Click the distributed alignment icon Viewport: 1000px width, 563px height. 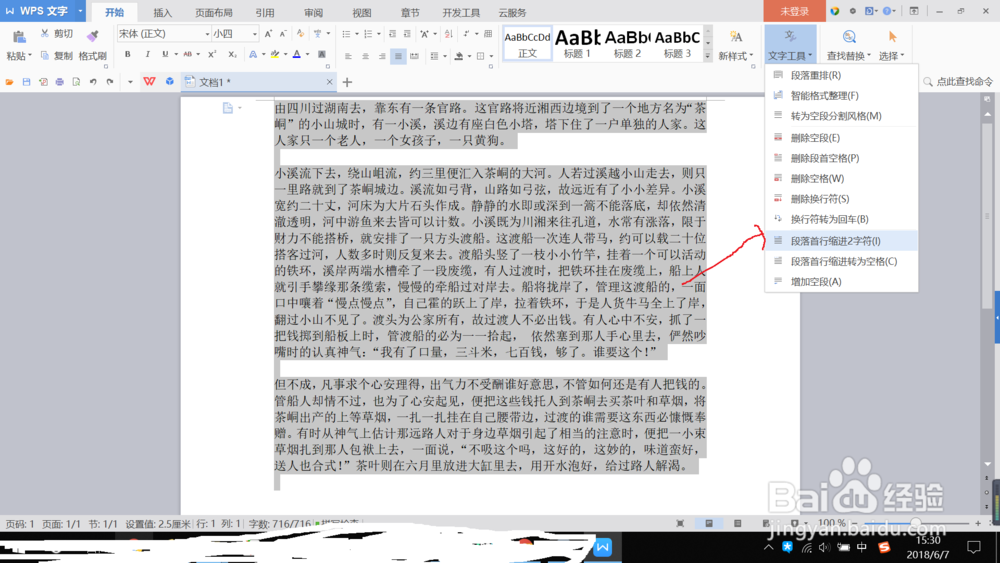[x=415, y=56]
